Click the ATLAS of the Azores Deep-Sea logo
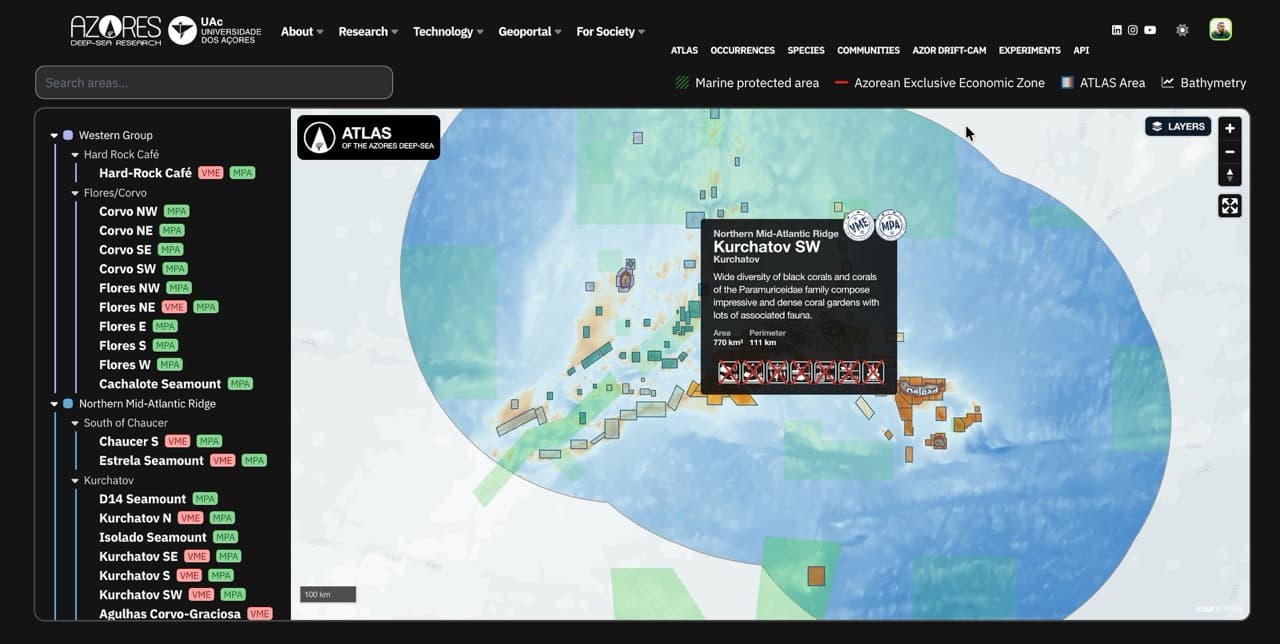The image size is (1280, 644). [368, 136]
